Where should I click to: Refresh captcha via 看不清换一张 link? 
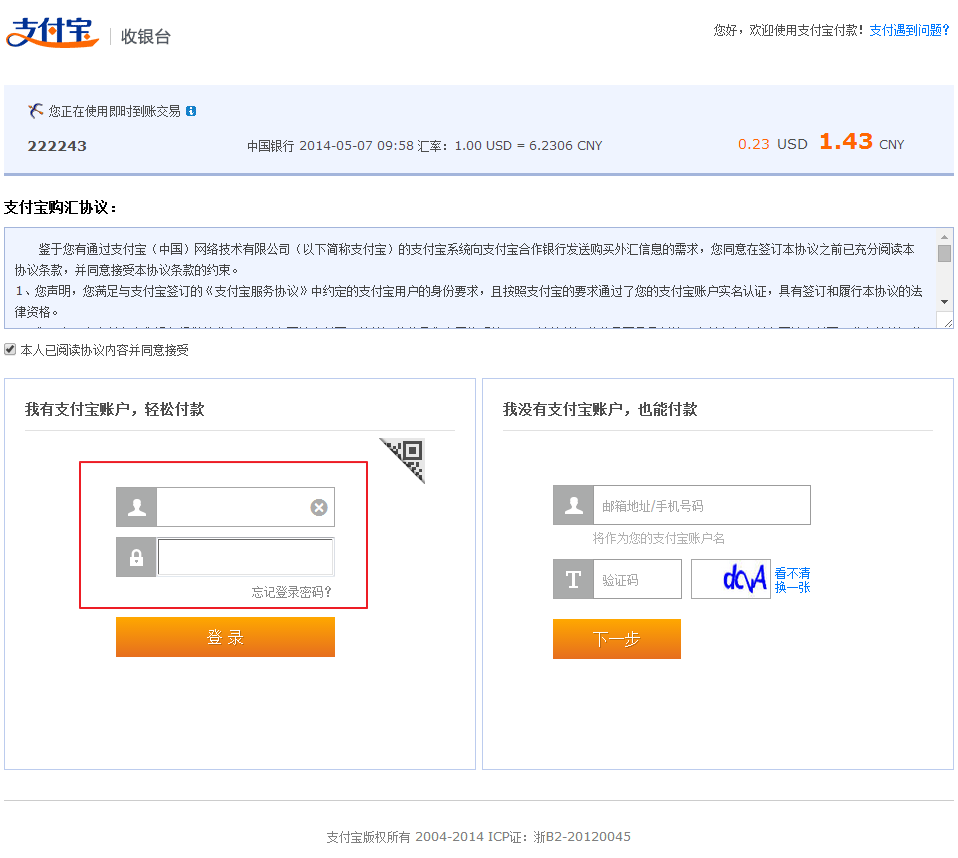coord(792,581)
